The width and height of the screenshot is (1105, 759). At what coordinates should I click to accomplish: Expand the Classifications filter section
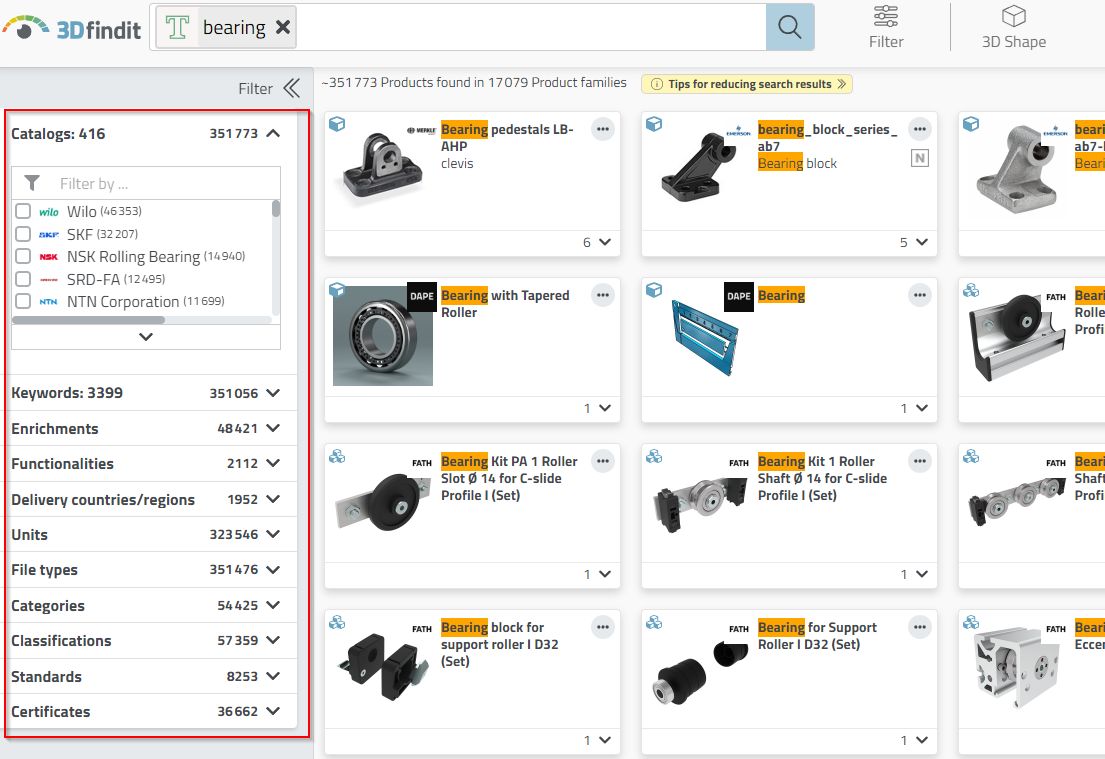click(x=273, y=641)
